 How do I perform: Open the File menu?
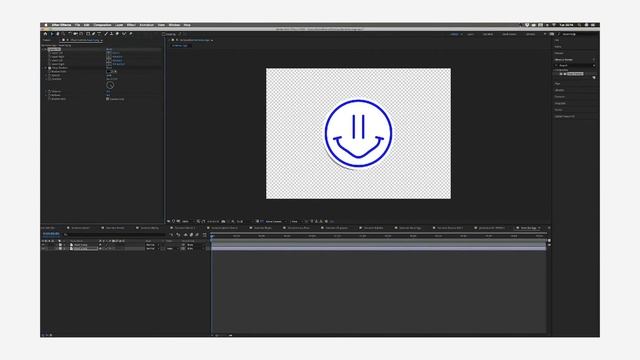[x=77, y=25]
